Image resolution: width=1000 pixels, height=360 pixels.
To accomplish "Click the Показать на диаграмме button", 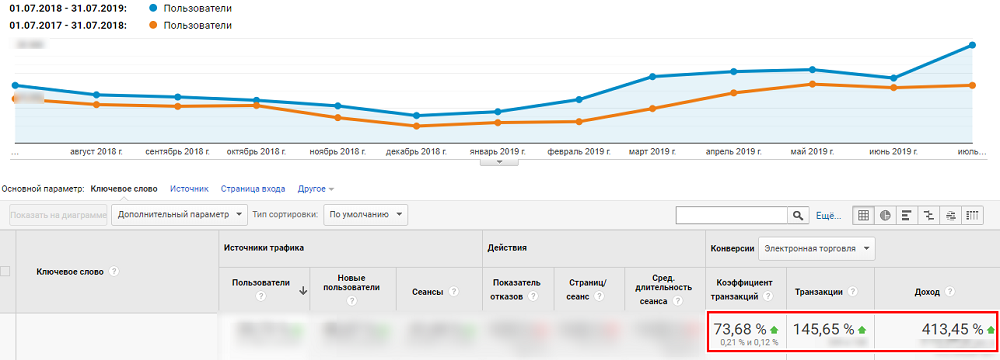I will [59, 216].
